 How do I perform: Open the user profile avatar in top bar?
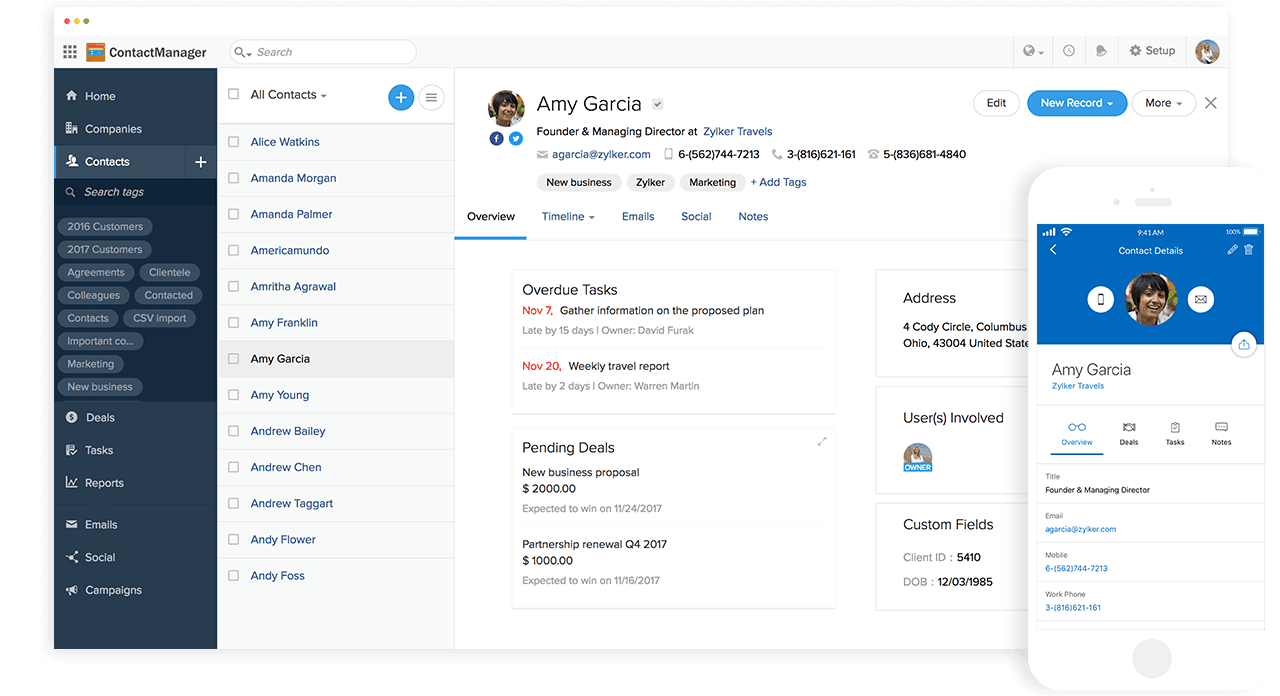click(x=1207, y=51)
